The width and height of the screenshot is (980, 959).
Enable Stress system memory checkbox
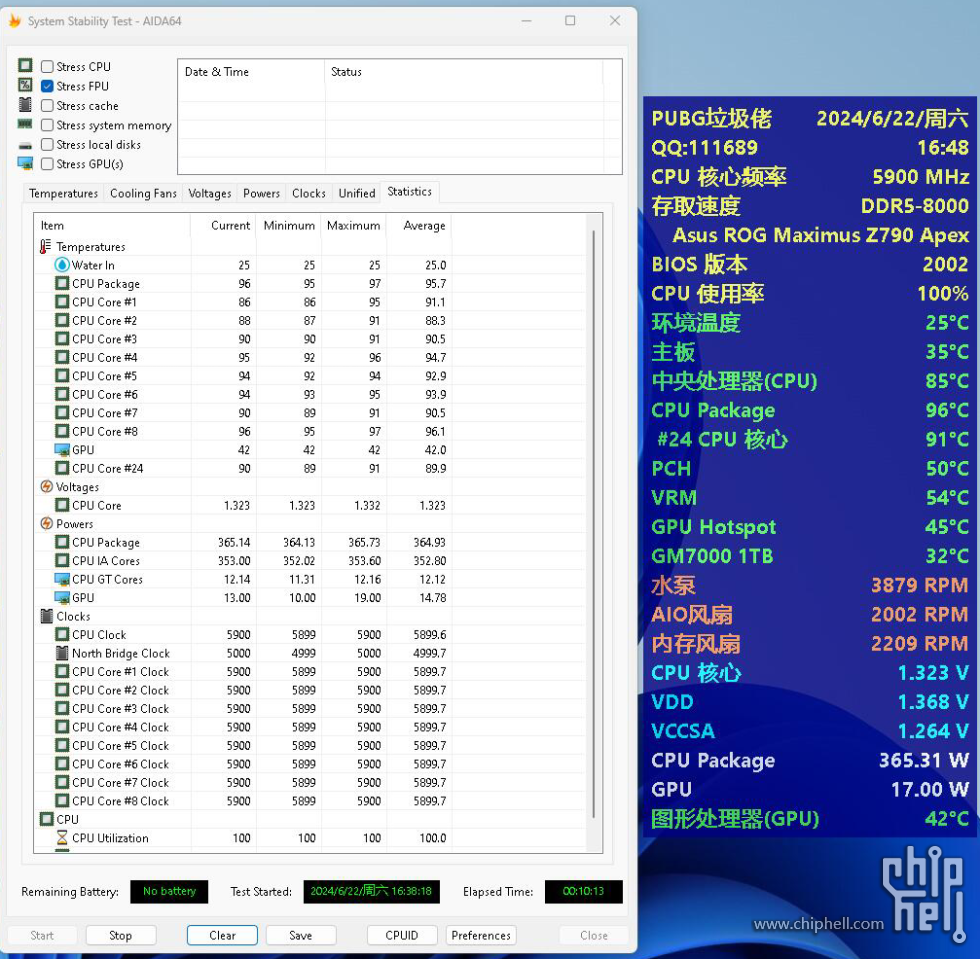pos(47,125)
